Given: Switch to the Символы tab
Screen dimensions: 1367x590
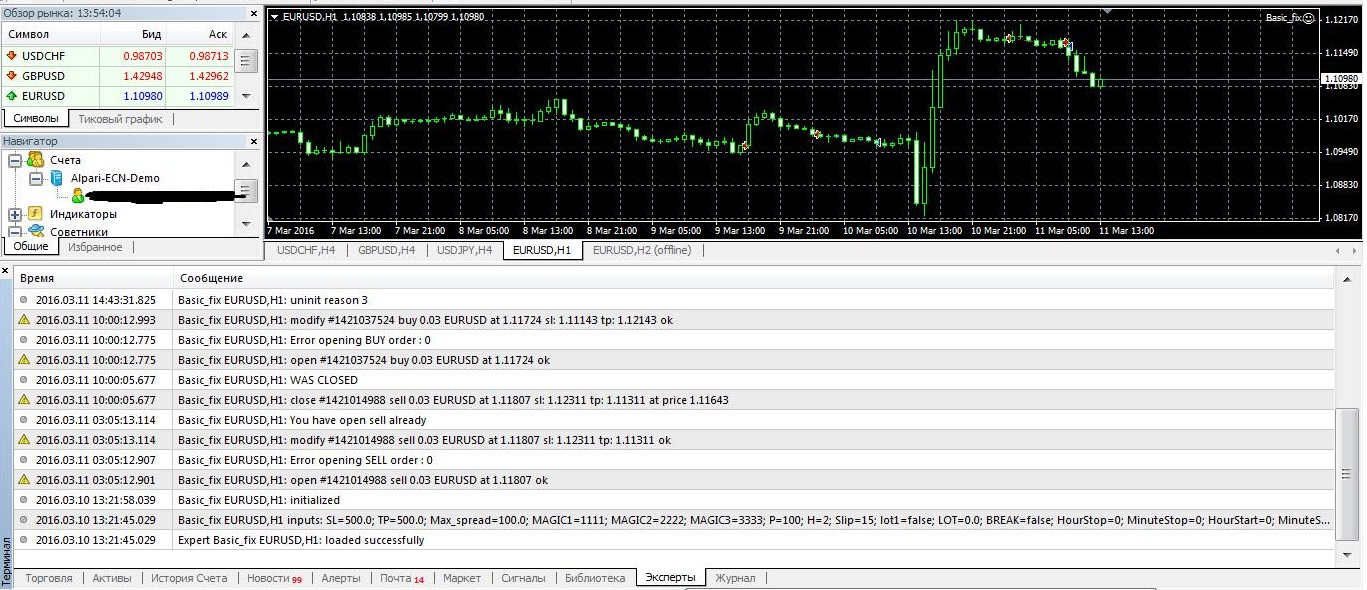Looking at the screenshot, I should (35, 119).
